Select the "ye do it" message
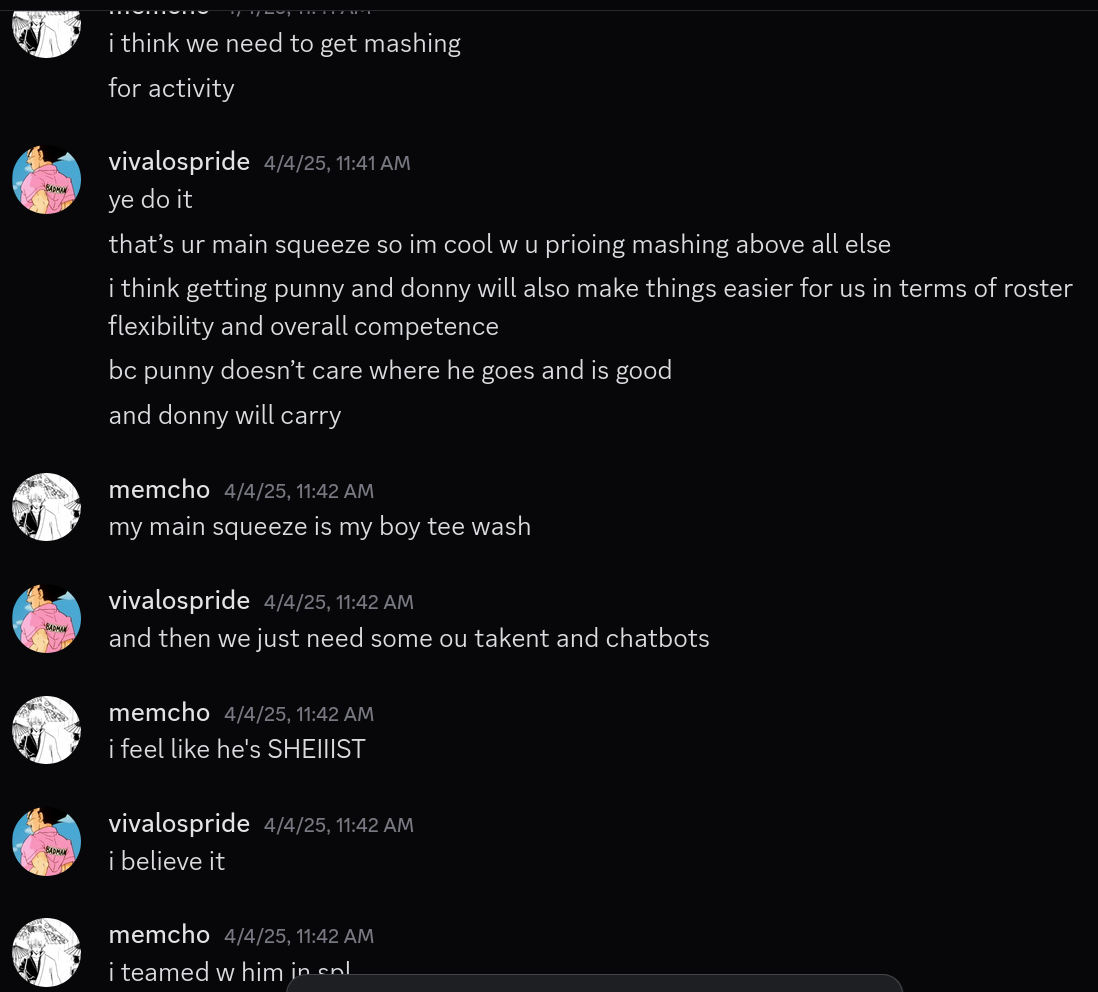This screenshot has height=992, width=1098. click(x=151, y=200)
